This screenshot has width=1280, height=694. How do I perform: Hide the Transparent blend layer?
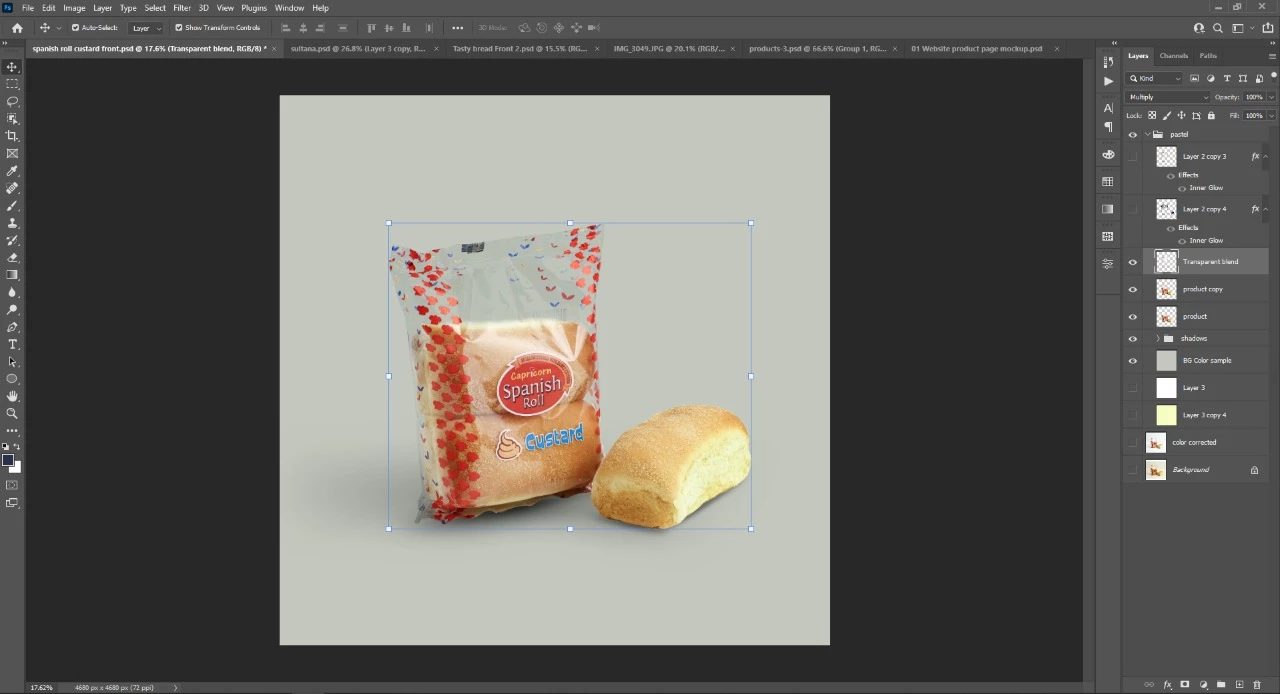tap(1133, 262)
